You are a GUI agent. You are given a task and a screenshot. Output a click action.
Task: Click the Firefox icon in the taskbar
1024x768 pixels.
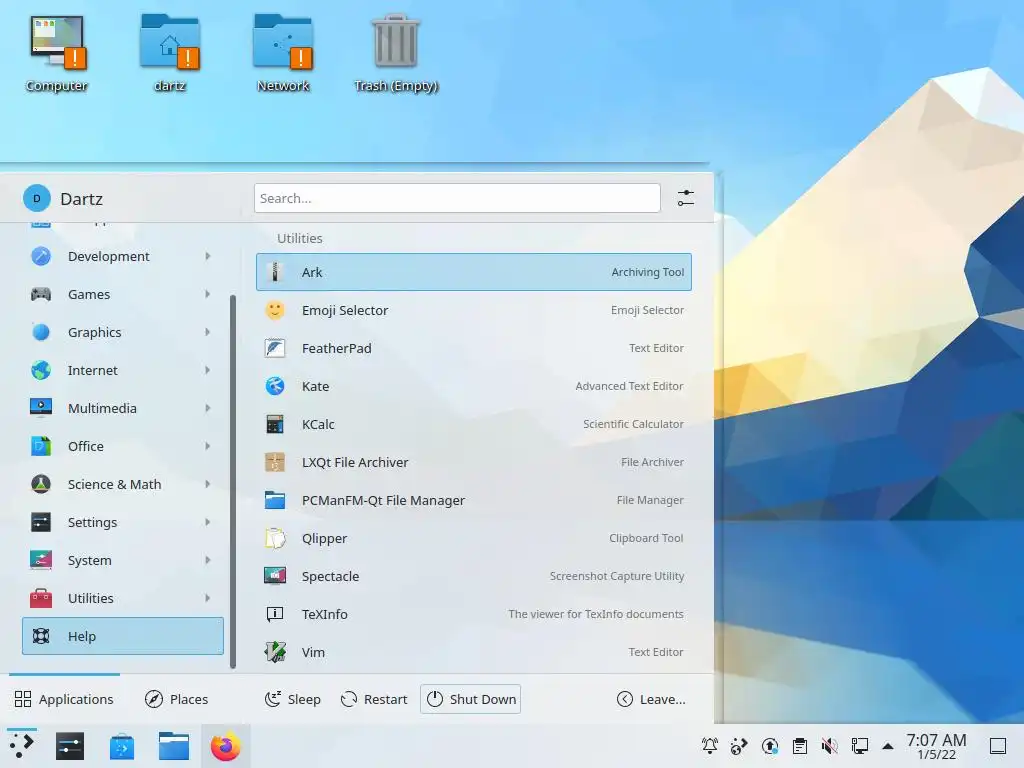click(225, 746)
